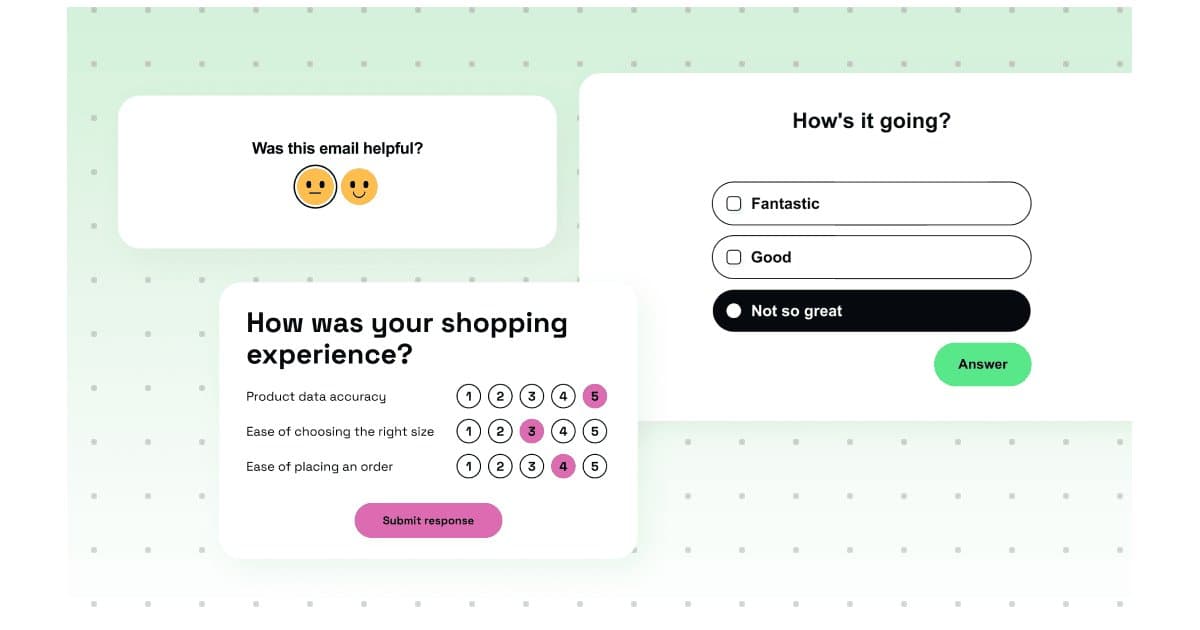Click the pink Submit response button
This screenshot has width=1200, height=630.
[x=428, y=520]
